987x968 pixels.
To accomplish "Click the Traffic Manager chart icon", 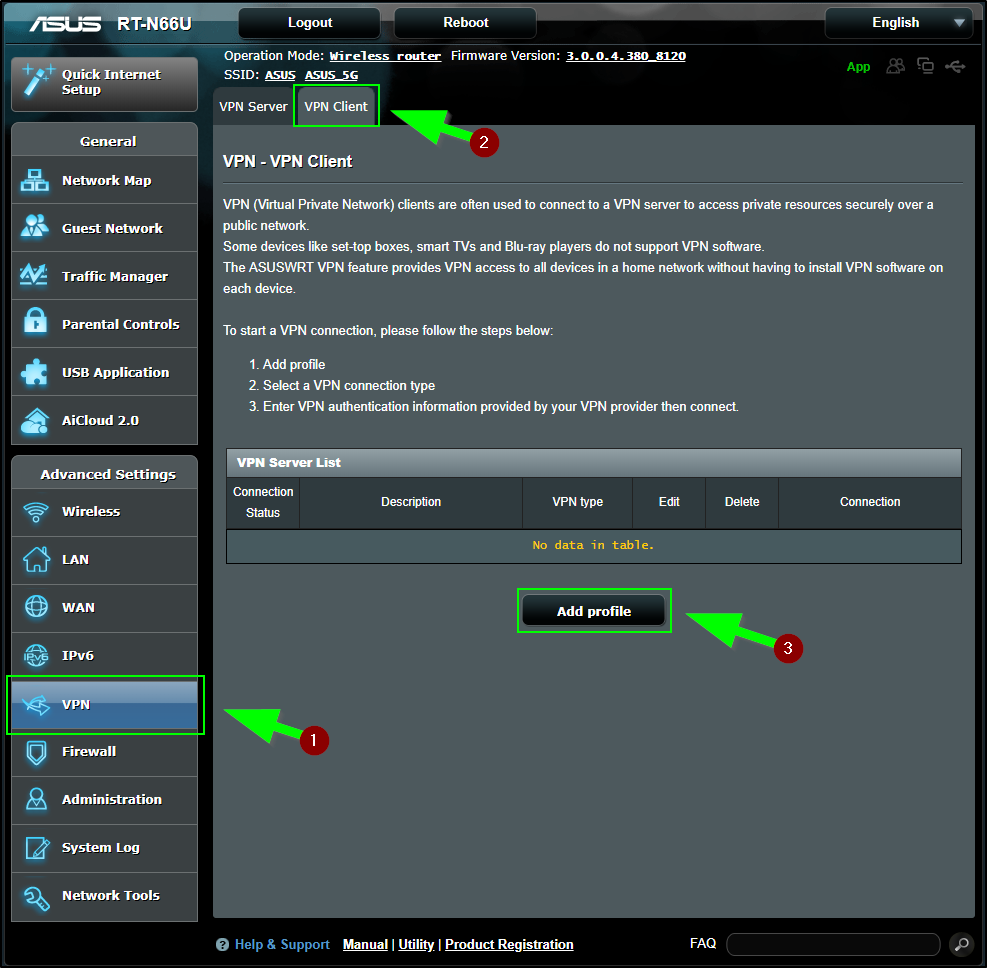I will coord(34,275).
